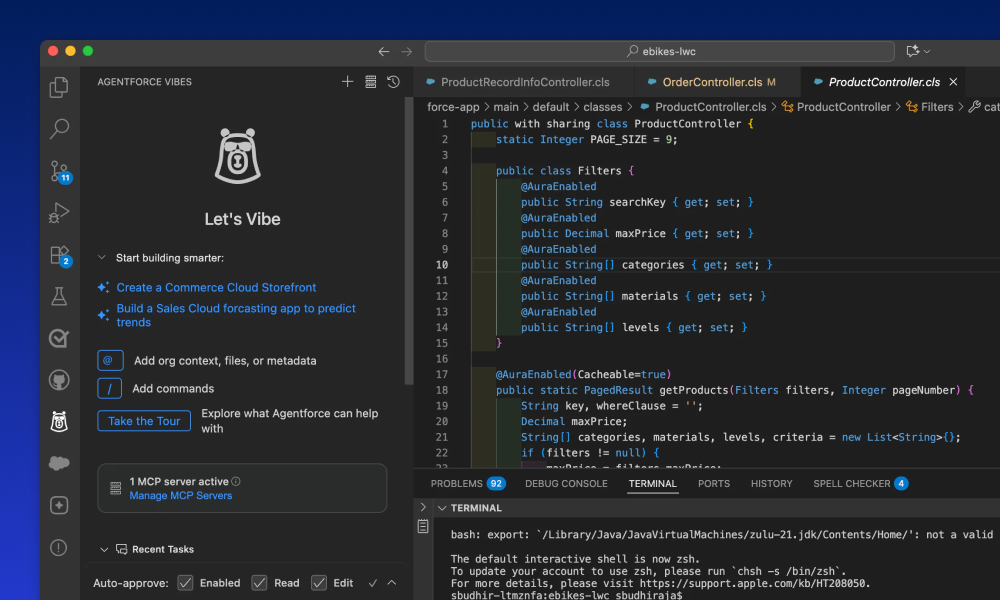Open the classes breadcrumb segment
The width and height of the screenshot is (1000, 600).
[602, 107]
